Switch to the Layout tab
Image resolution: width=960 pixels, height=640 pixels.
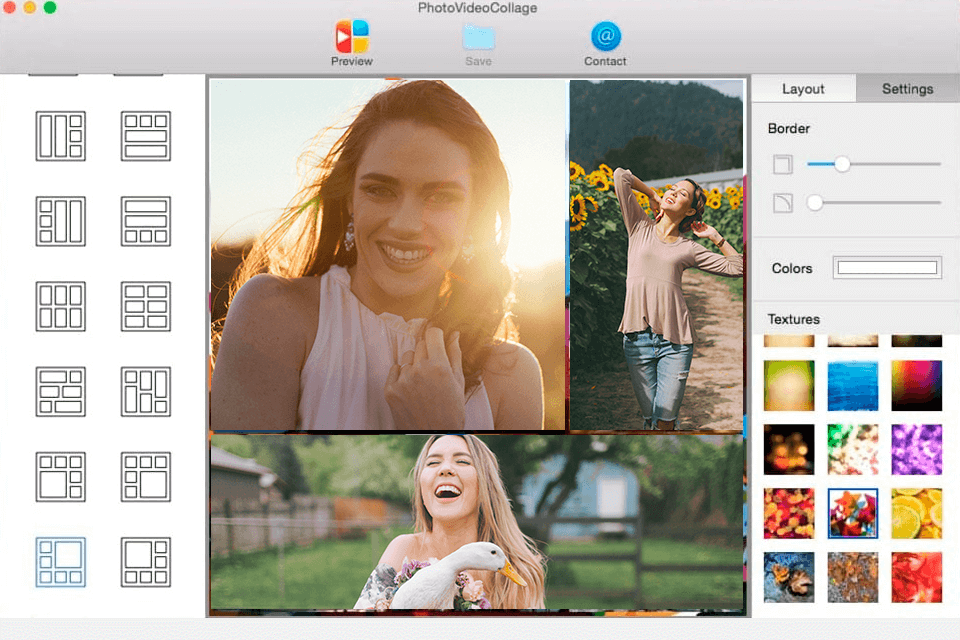[x=803, y=88]
